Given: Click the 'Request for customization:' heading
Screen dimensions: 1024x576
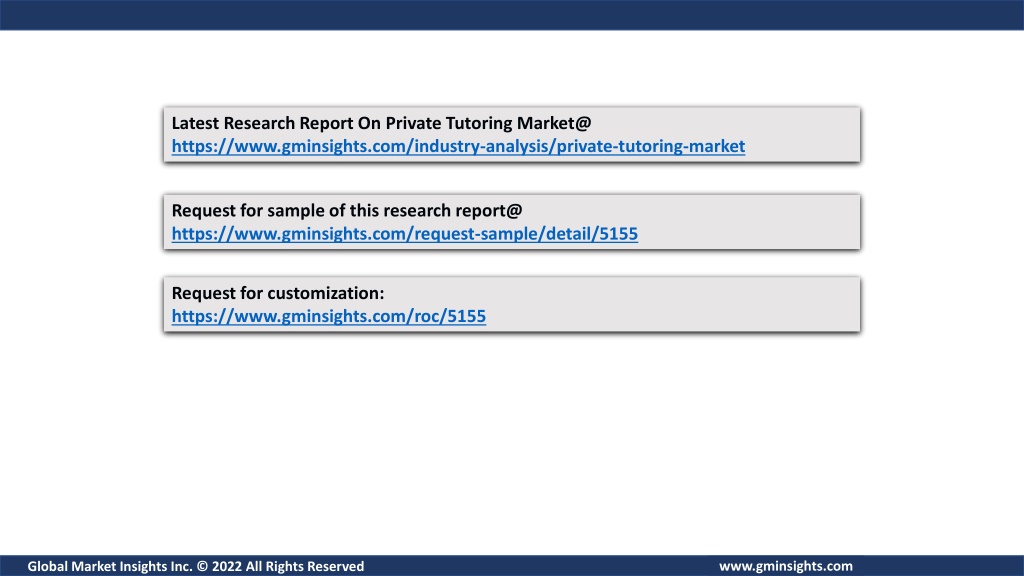Looking at the screenshot, I should coord(278,293).
